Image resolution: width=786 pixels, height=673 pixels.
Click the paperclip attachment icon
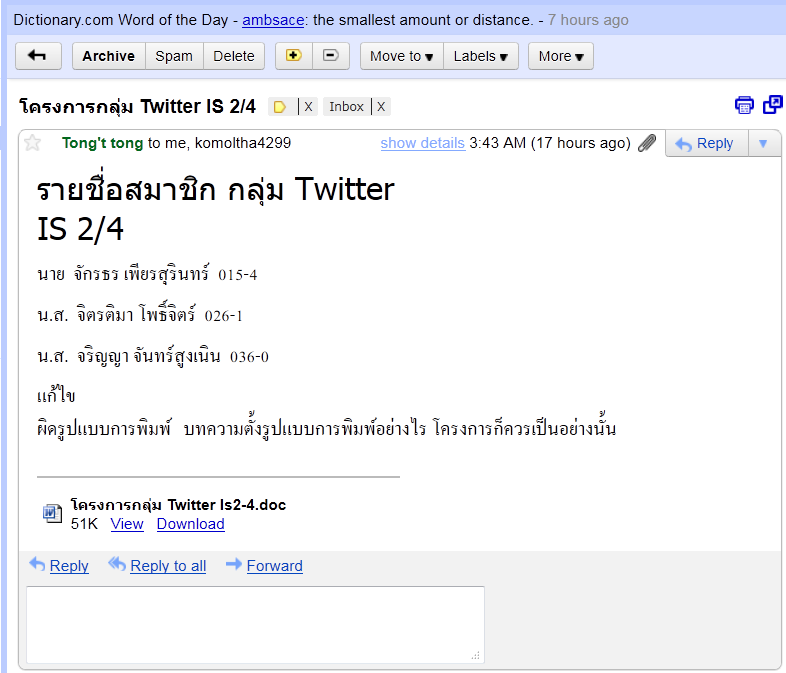point(647,143)
